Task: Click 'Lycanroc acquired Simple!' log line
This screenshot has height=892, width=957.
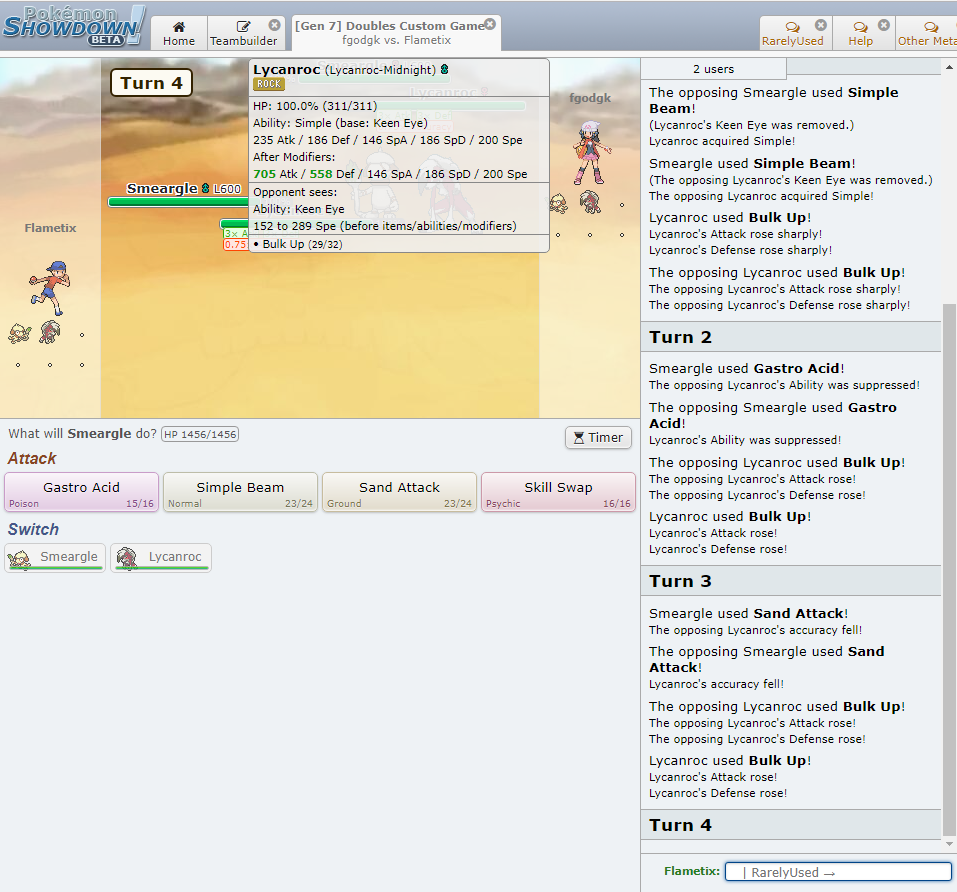Action: coord(721,141)
